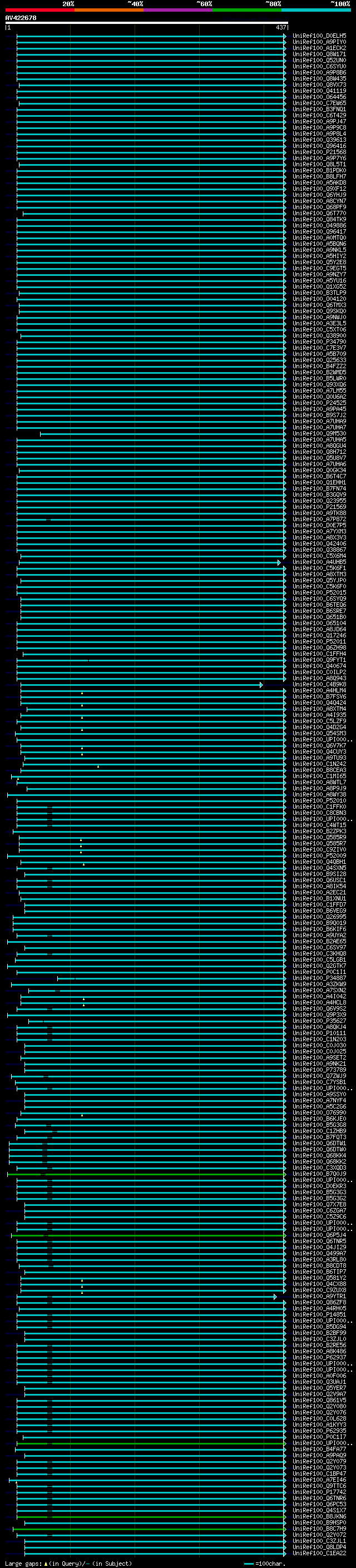Select the UniRef100_B9SI28 label
Screen dimensions: 356x1568
click(319, 874)
